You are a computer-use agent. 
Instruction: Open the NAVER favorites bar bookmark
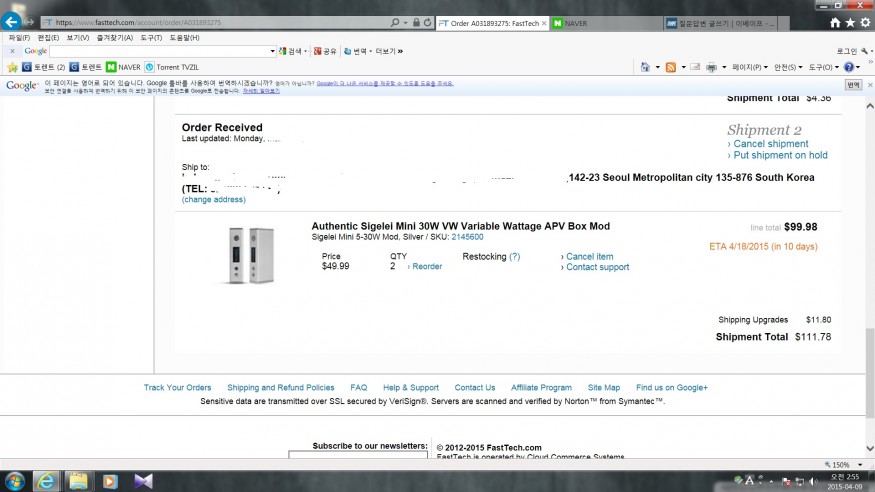click(x=123, y=67)
